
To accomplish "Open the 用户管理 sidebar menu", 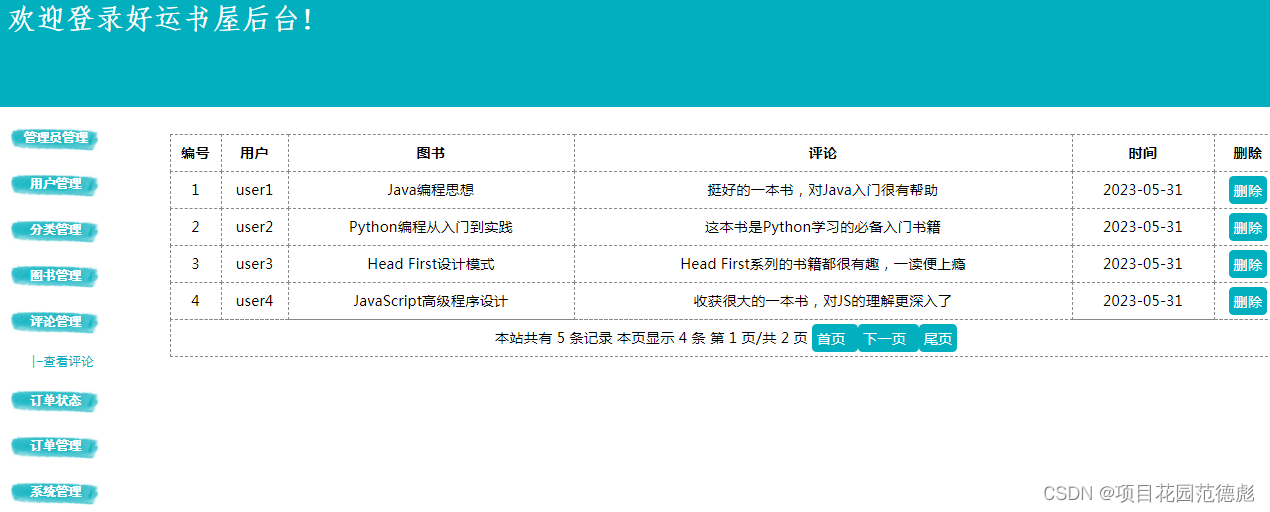I will [x=55, y=184].
